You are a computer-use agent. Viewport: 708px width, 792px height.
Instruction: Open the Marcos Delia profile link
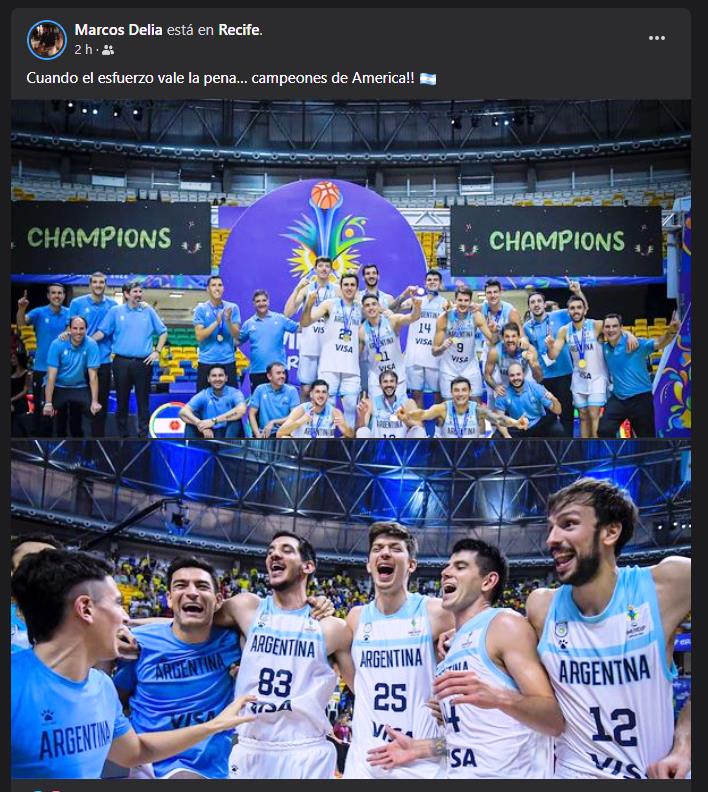coord(118,30)
